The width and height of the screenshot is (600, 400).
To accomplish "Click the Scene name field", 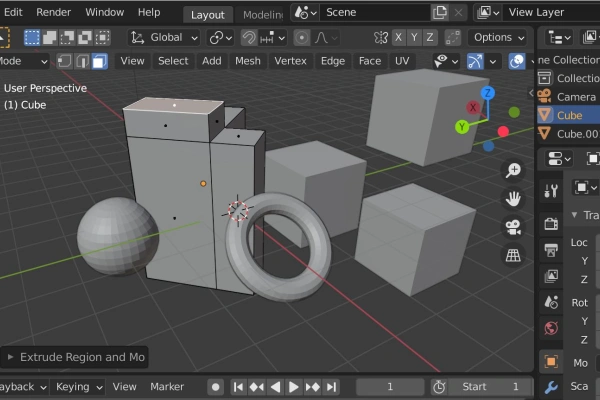I will [x=375, y=13].
